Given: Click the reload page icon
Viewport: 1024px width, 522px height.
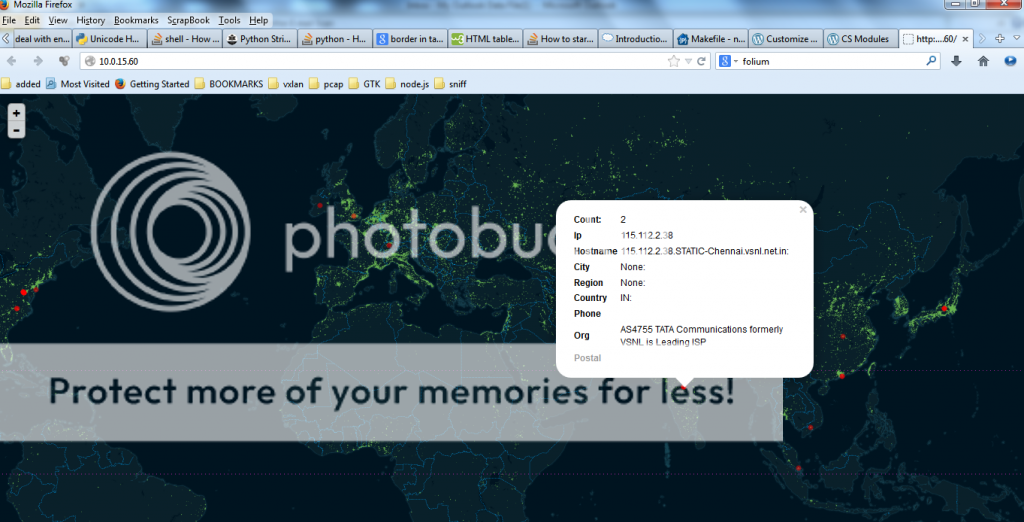Looking at the screenshot, I should point(702,61).
